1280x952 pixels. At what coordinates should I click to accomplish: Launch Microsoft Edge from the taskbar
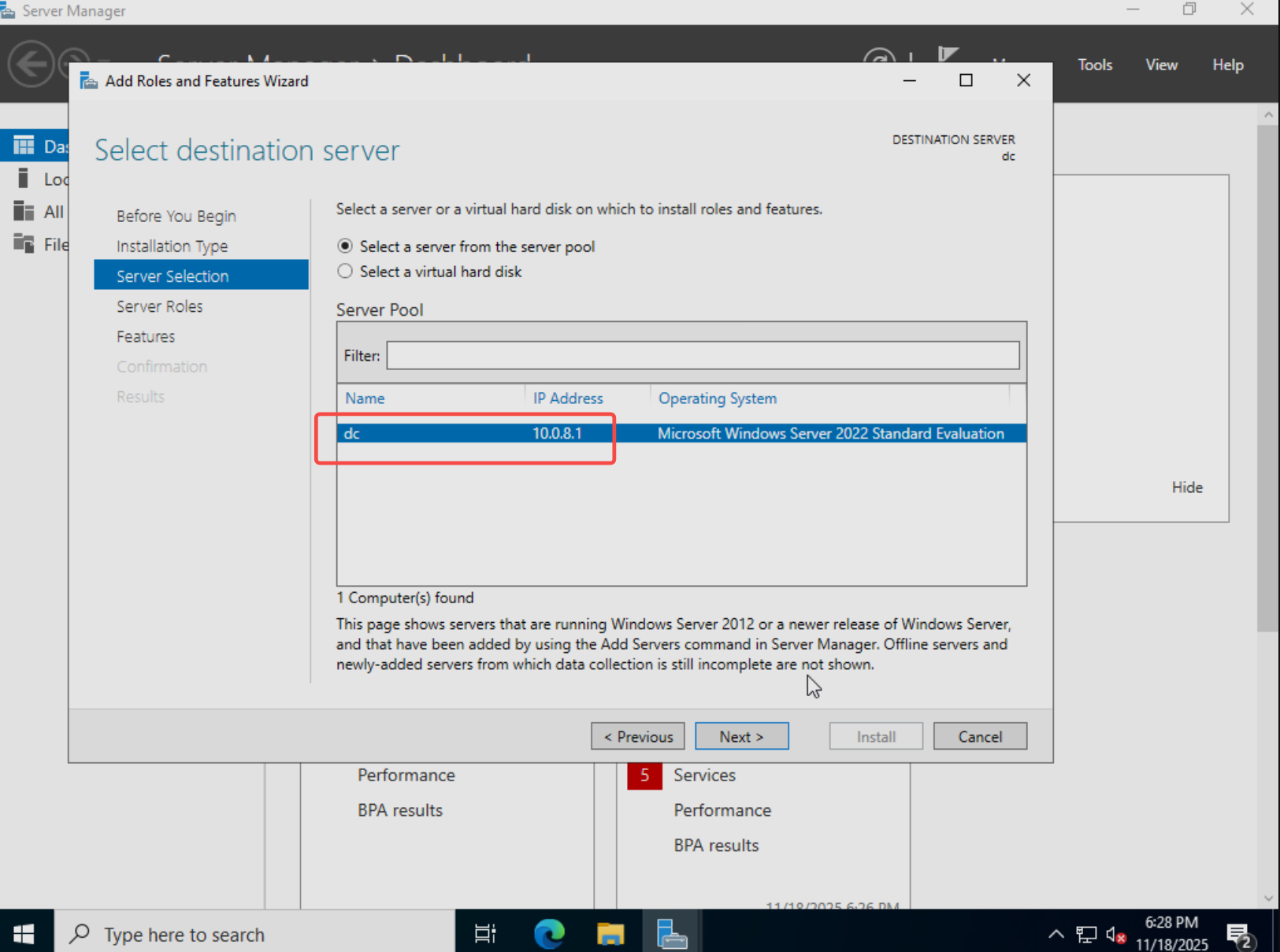(549, 934)
